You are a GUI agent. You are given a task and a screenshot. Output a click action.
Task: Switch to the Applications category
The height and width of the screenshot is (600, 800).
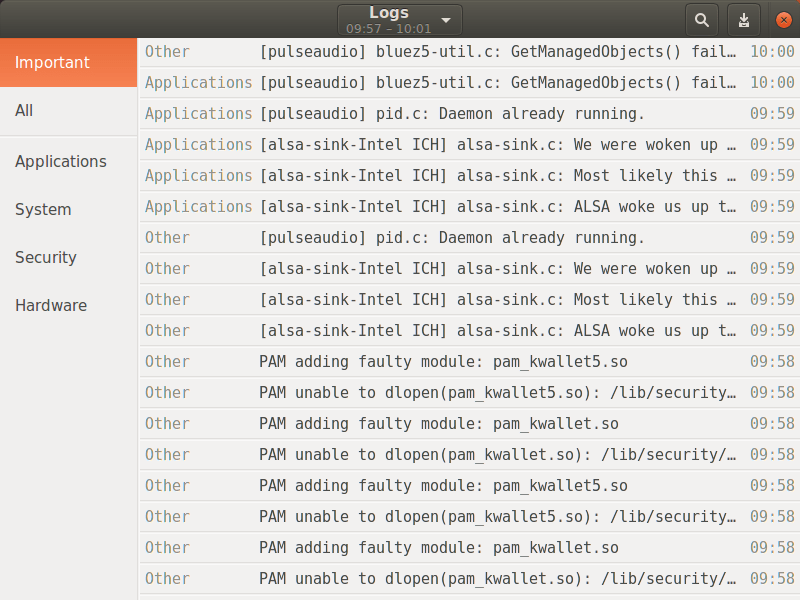[x=68, y=161]
